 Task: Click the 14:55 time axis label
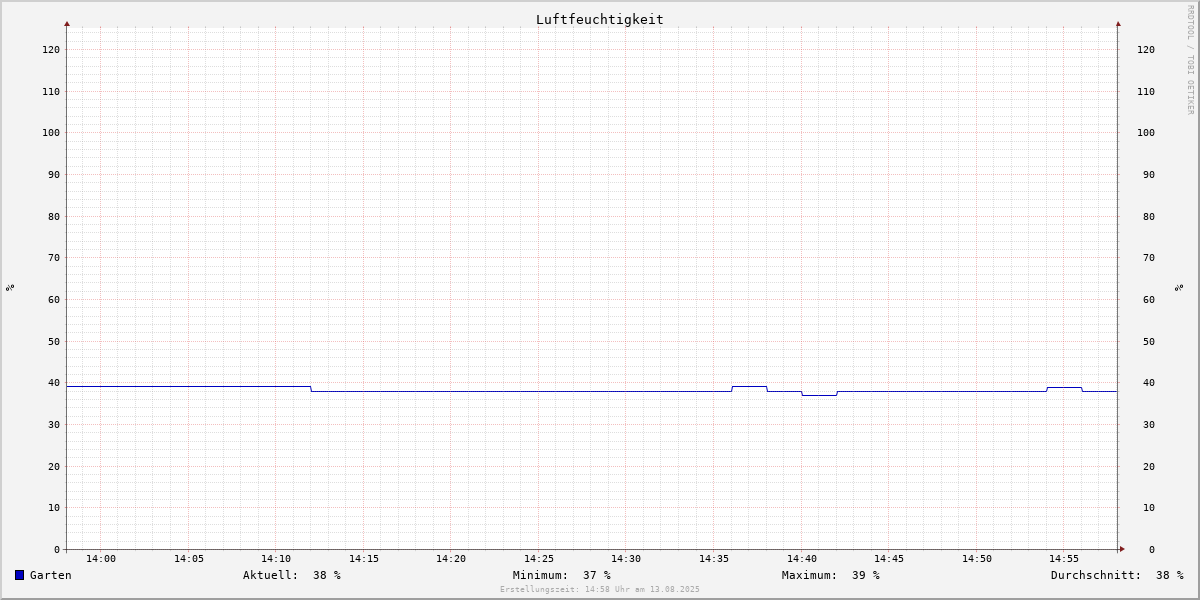click(x=1064, y=559)
